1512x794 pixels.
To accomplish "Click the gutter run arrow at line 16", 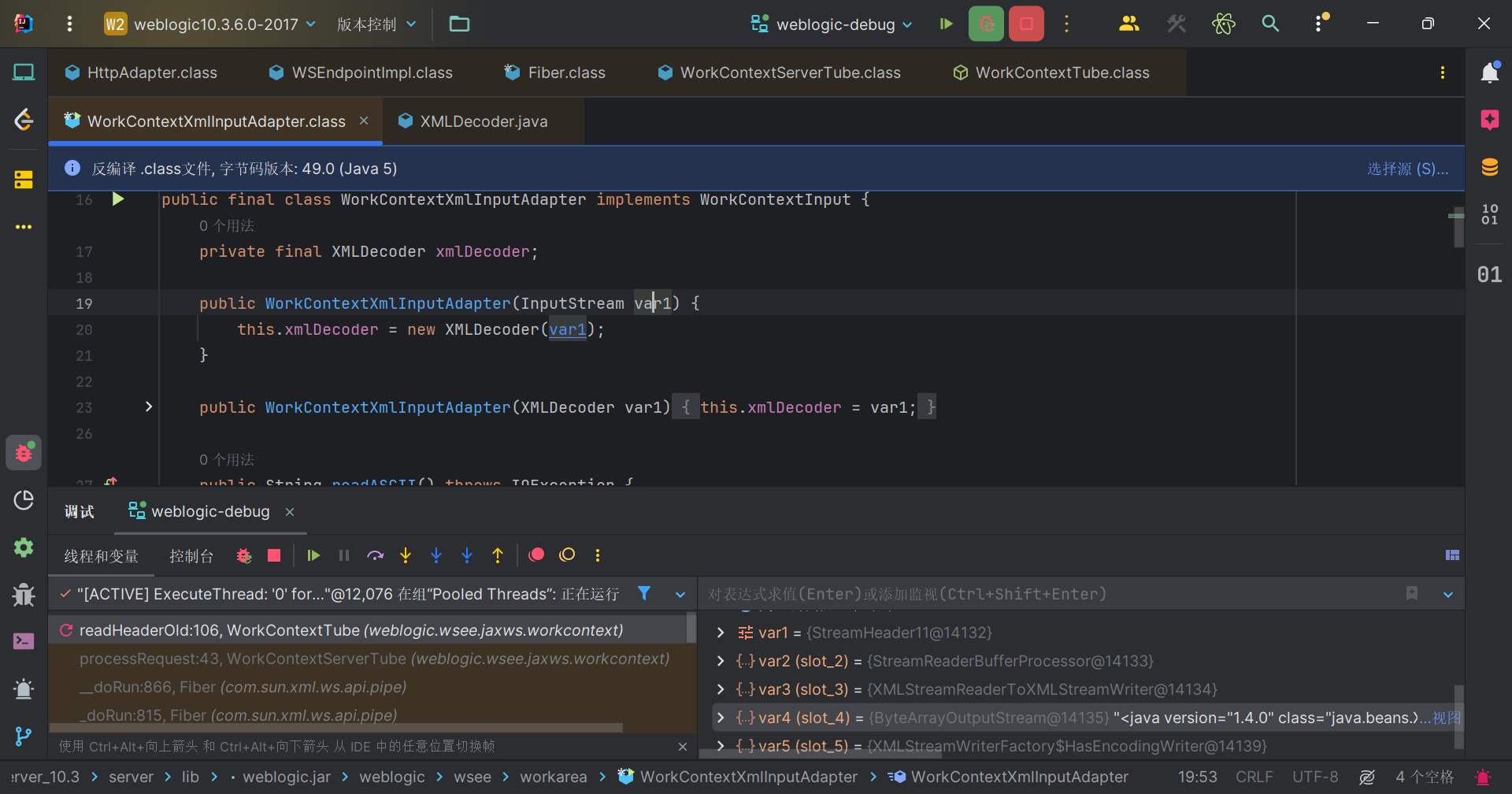I will point(118,199).
